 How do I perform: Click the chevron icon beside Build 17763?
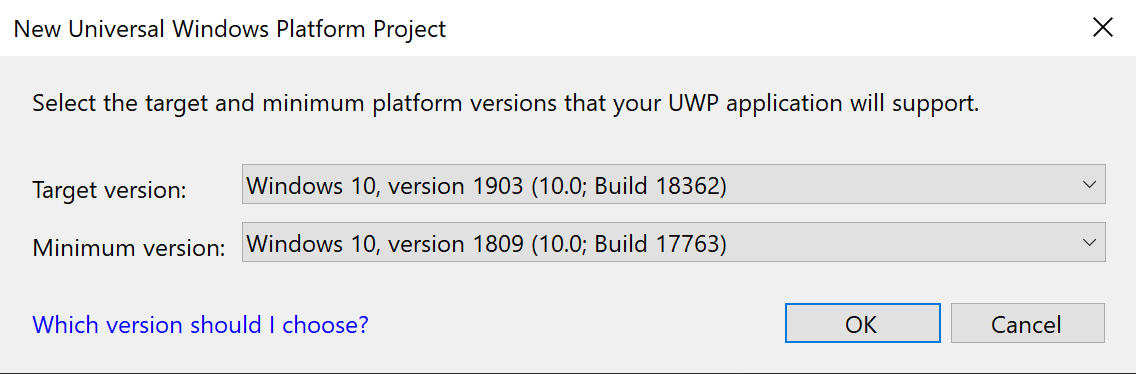pyautogui.click(x=1088, y=243)
